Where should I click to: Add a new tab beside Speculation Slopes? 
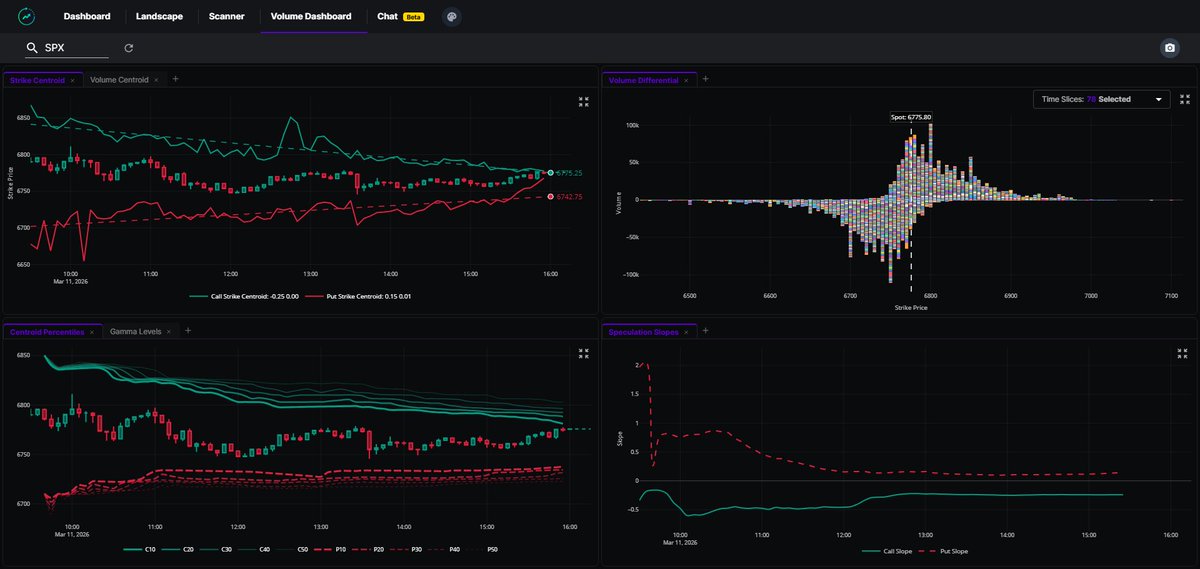pos(704,331)
